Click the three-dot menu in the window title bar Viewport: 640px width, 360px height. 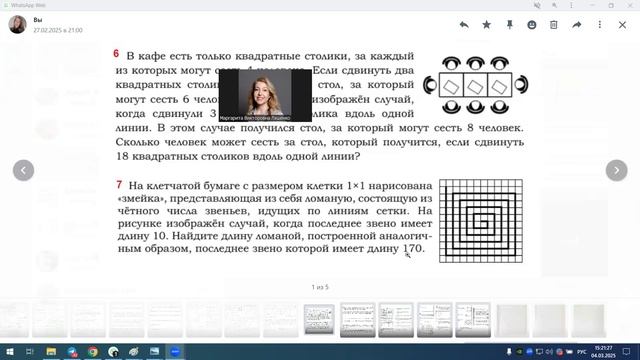(x=571, y=5)
